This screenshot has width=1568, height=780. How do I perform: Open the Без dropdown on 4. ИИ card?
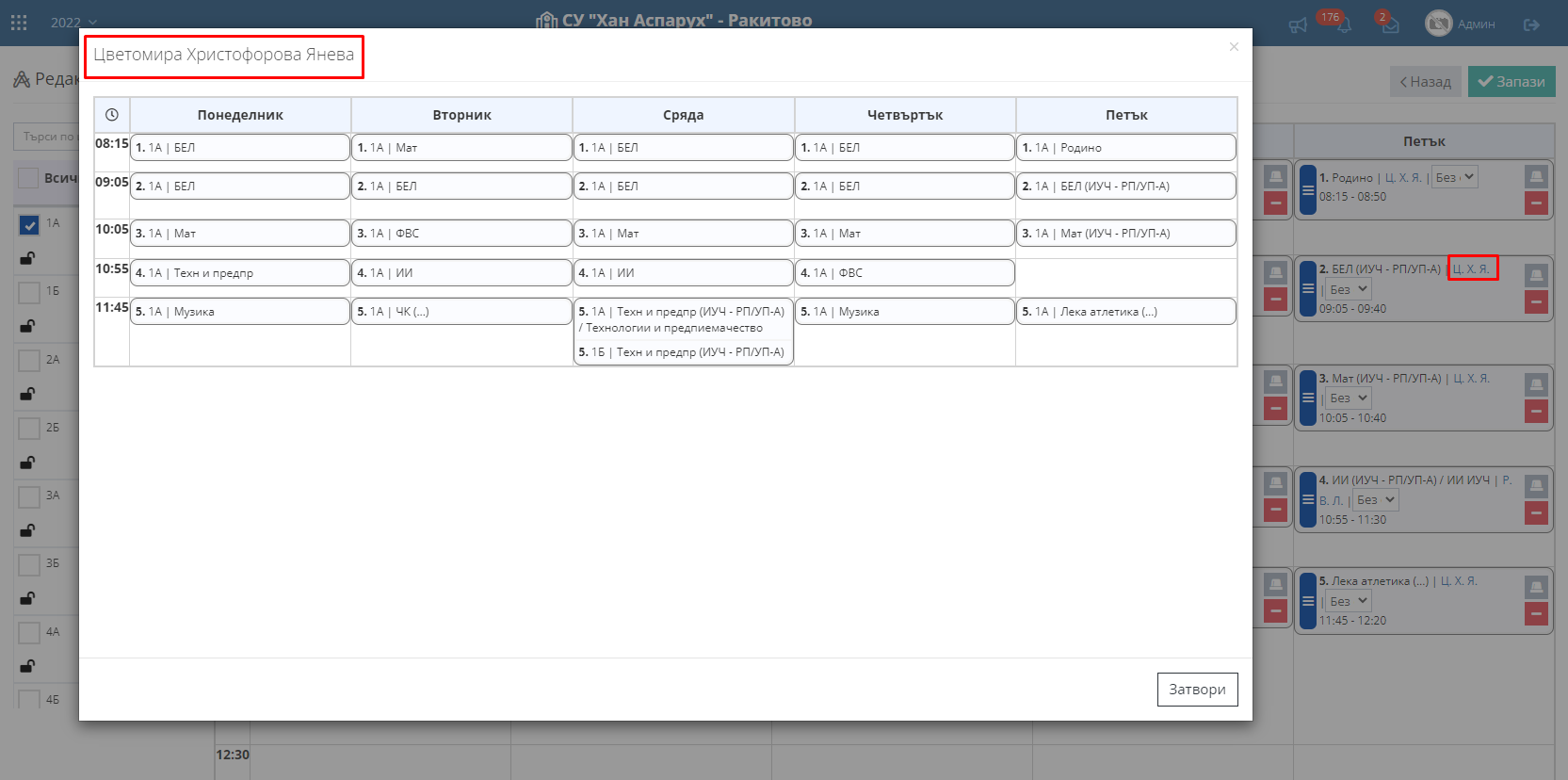[1376, 500]
